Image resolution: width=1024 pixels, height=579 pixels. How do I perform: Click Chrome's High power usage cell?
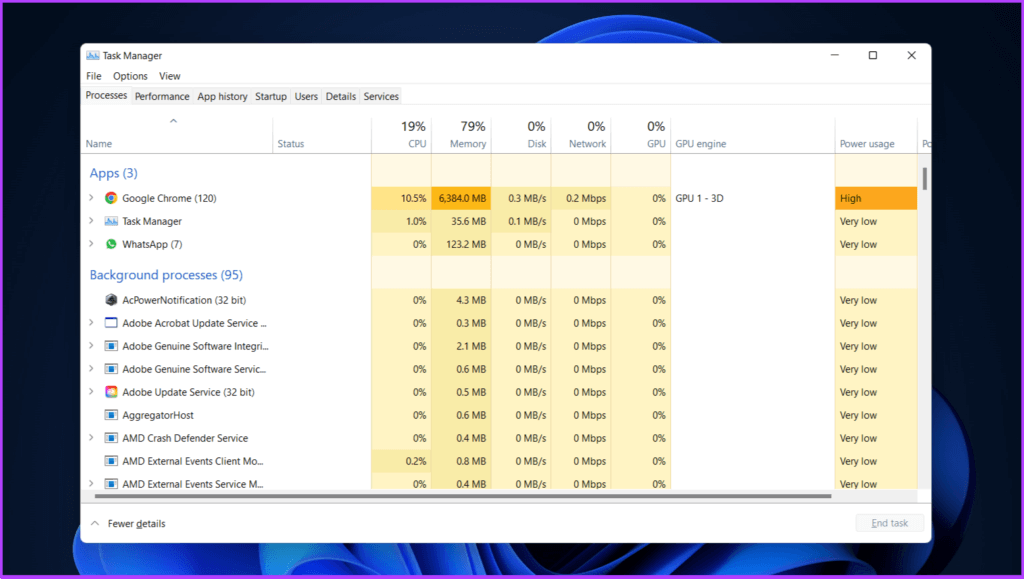click(876, 198)
